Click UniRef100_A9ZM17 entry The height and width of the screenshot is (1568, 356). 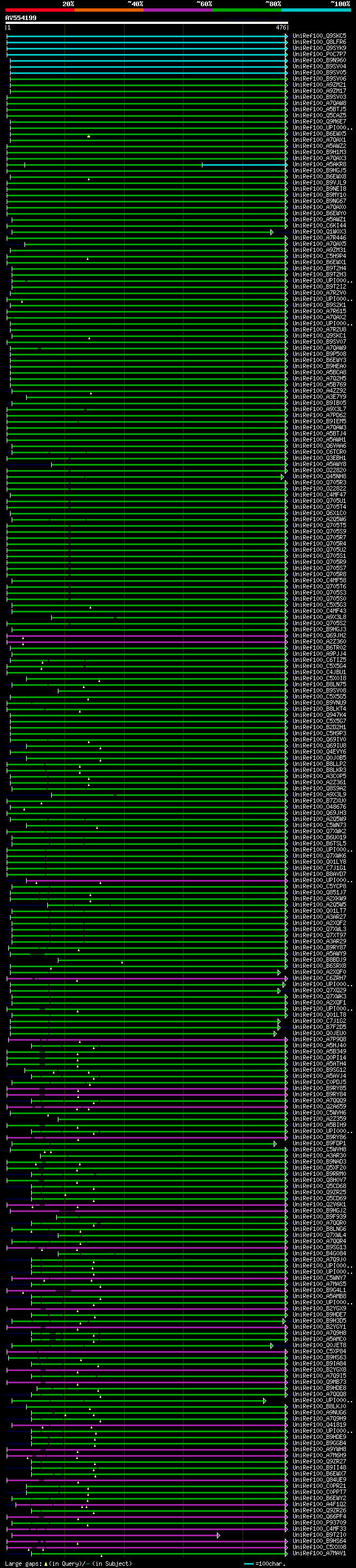(x=319, y=91)
